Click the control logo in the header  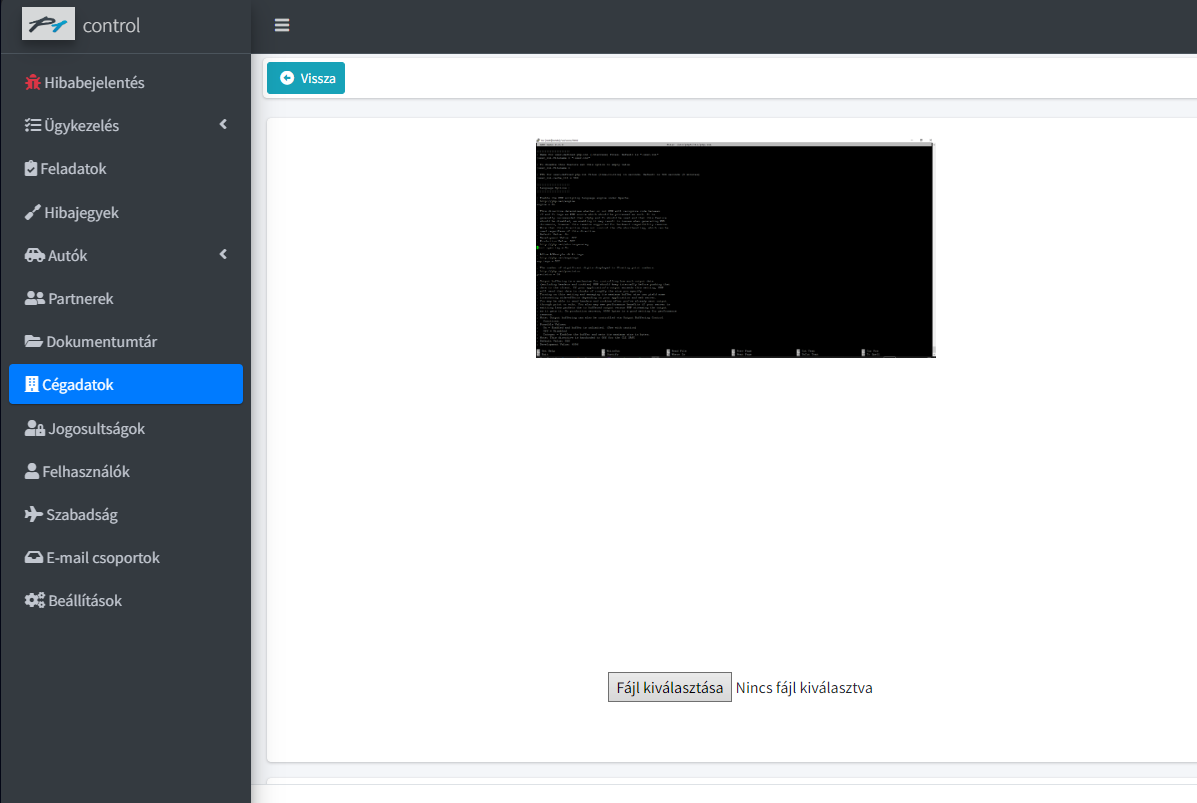82,26
